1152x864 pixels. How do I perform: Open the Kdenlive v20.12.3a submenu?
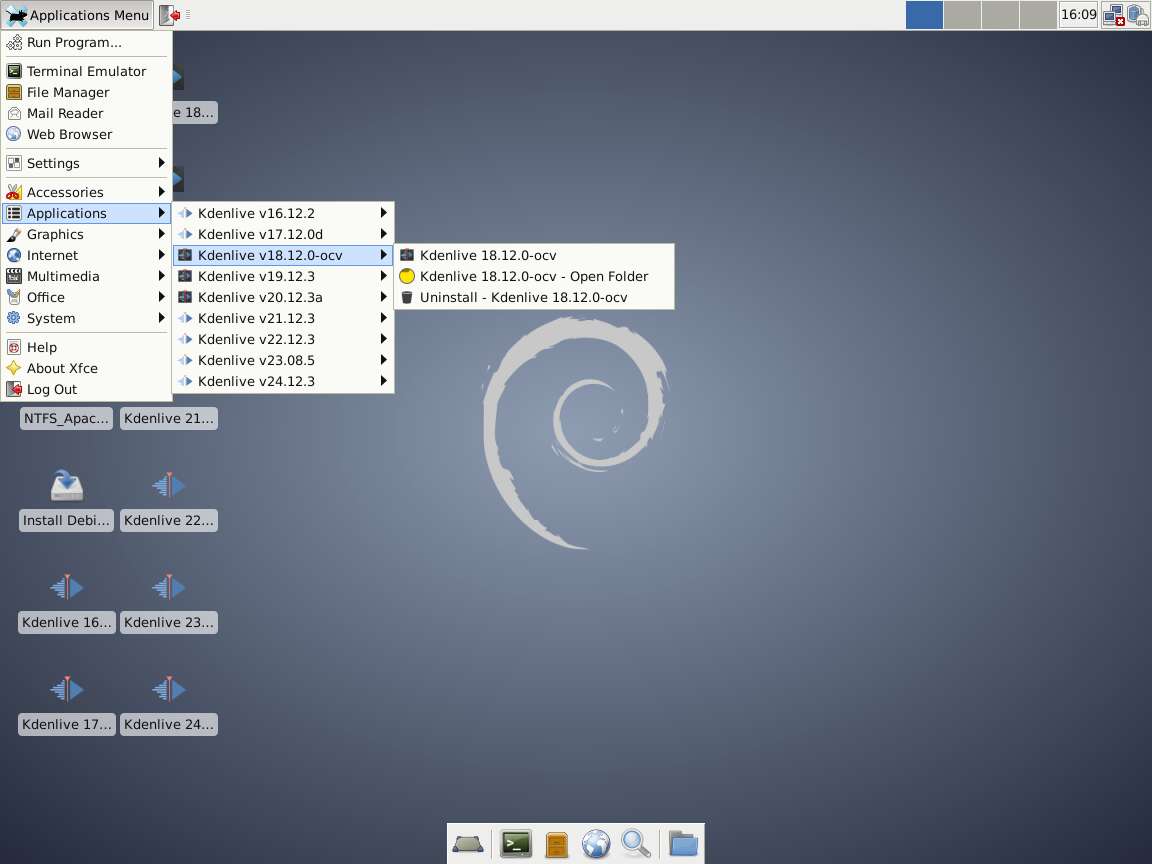click(x=283, y=298)
